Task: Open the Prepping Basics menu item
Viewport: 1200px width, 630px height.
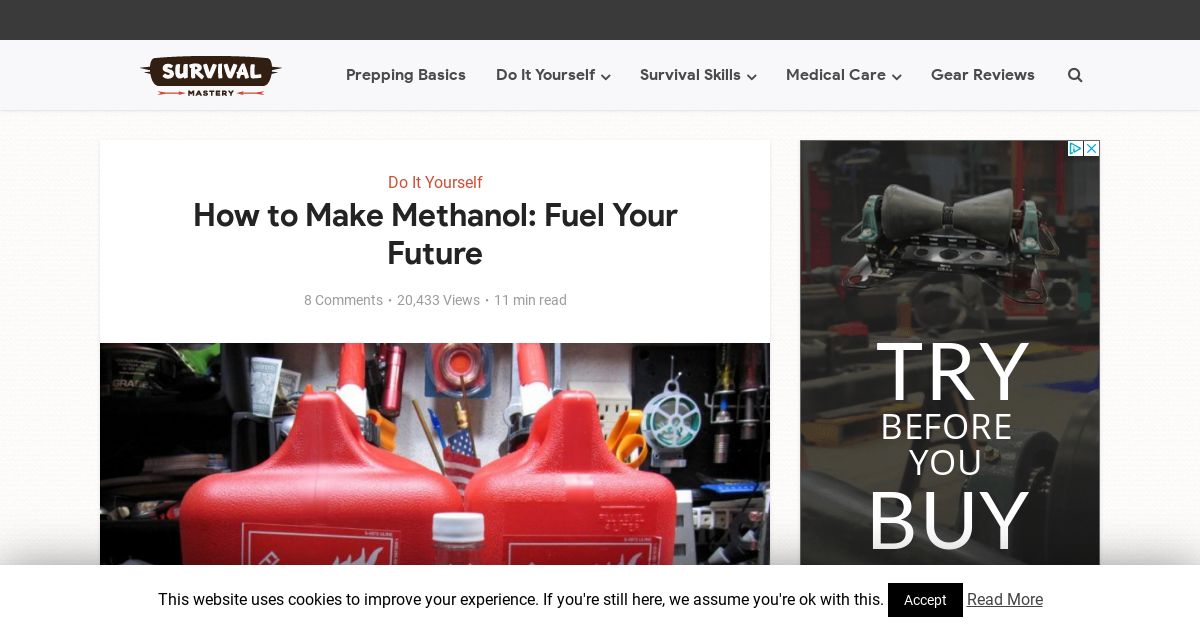Action: [406, 75]
